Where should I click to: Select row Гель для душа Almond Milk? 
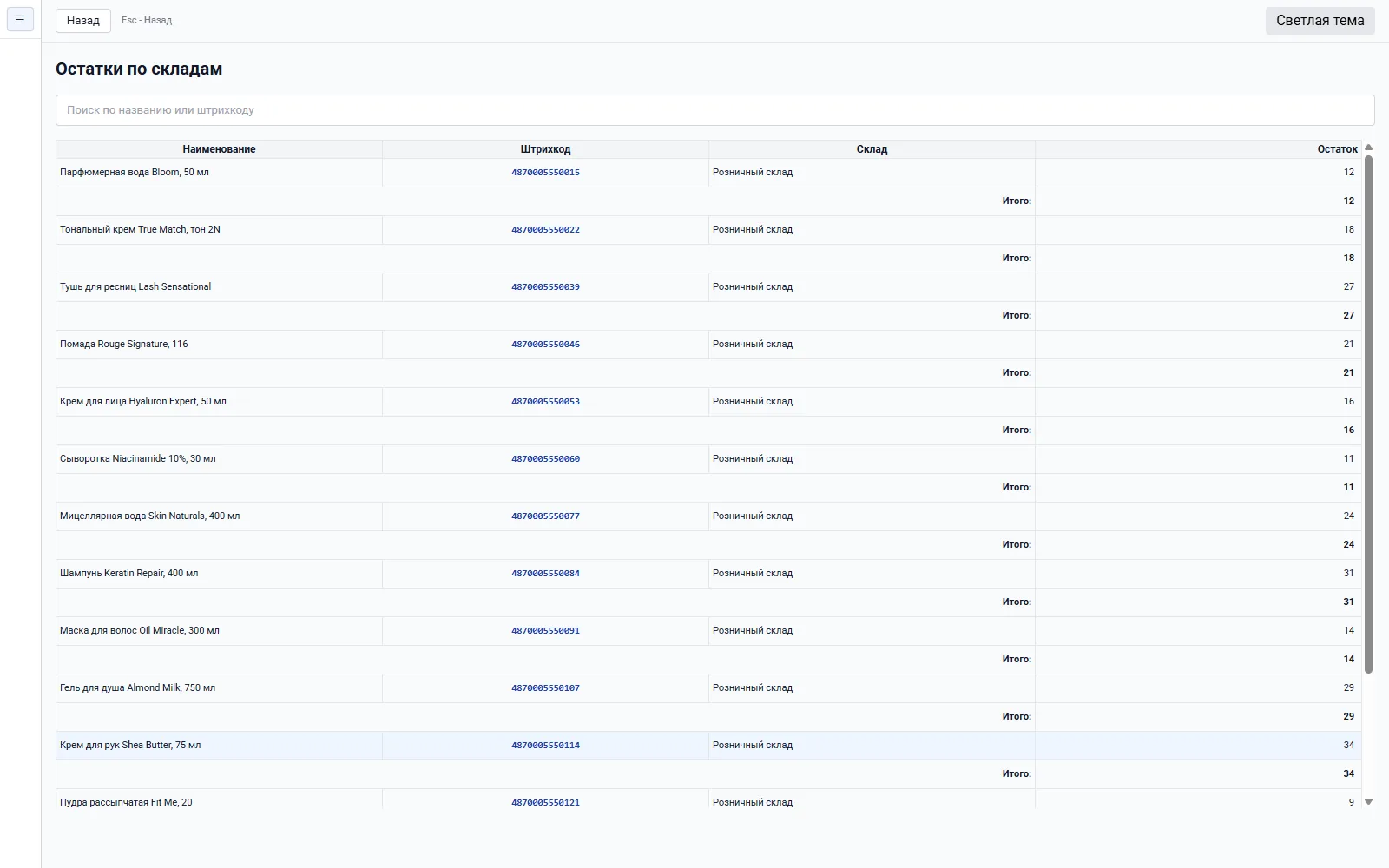tap(708, 688)
